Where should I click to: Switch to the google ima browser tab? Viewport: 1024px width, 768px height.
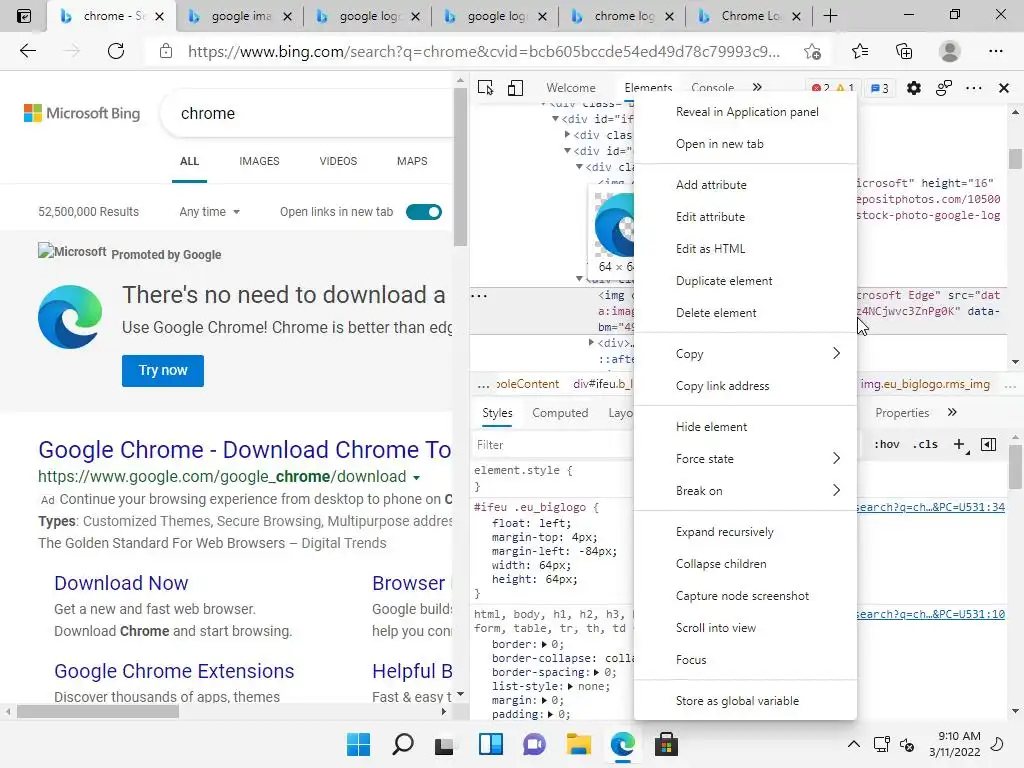coord(240,16)
